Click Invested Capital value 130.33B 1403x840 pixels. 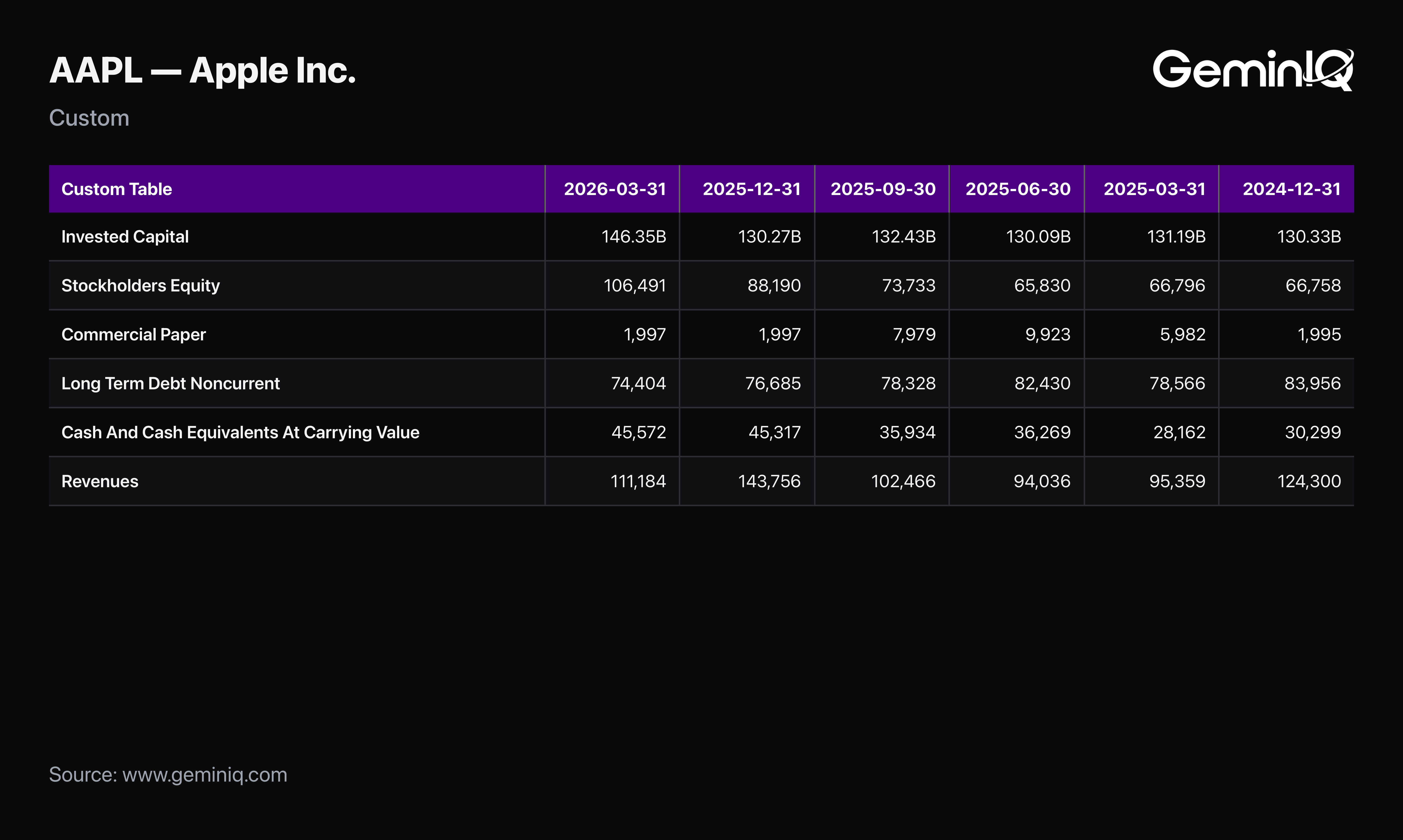1309,237
